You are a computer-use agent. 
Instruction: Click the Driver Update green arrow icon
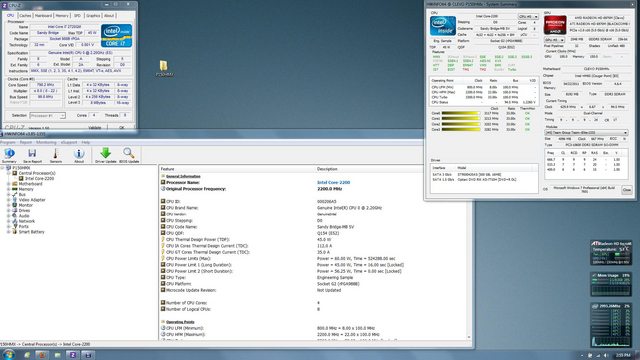click(106, 156)
